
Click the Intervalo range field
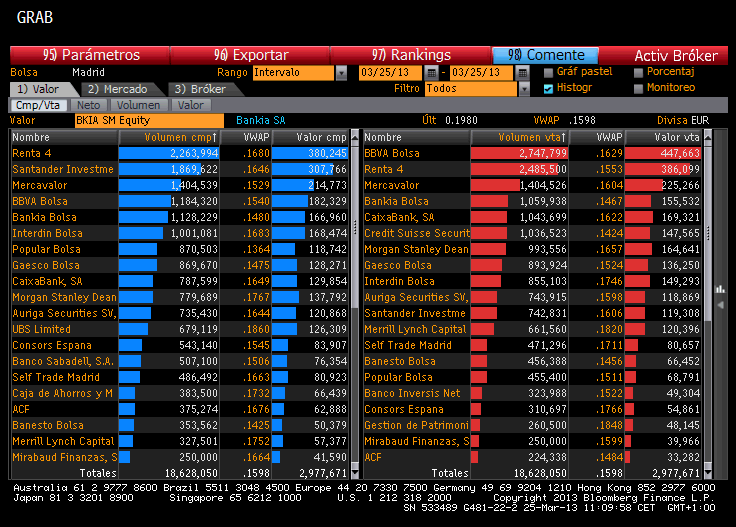click(x=293, y=73)
